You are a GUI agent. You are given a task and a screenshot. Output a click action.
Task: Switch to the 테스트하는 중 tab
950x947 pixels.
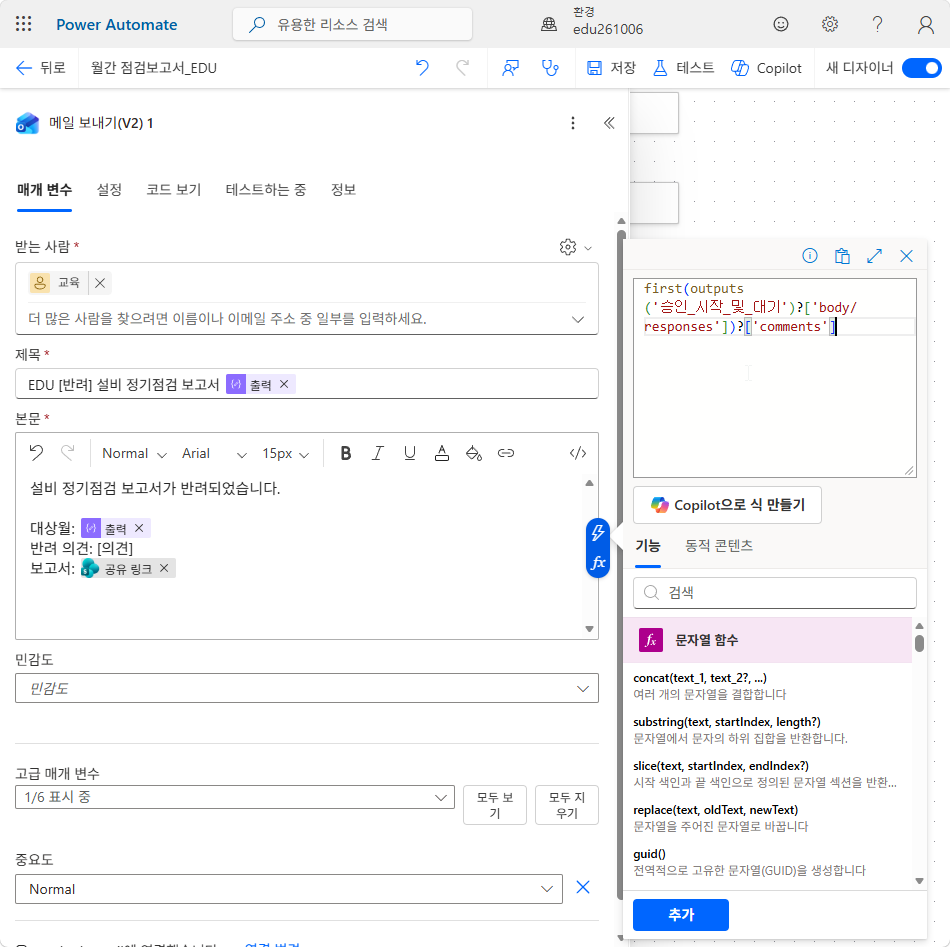(x=265, y=190)
